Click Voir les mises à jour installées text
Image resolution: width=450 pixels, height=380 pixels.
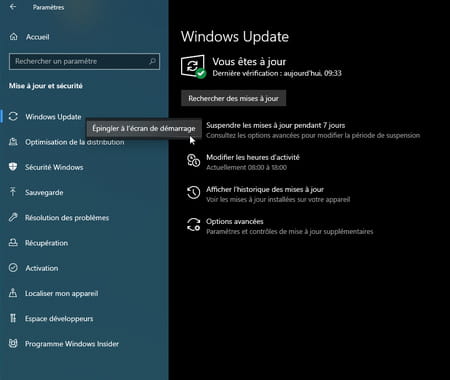pyautogui.click(x=278, y=199)
